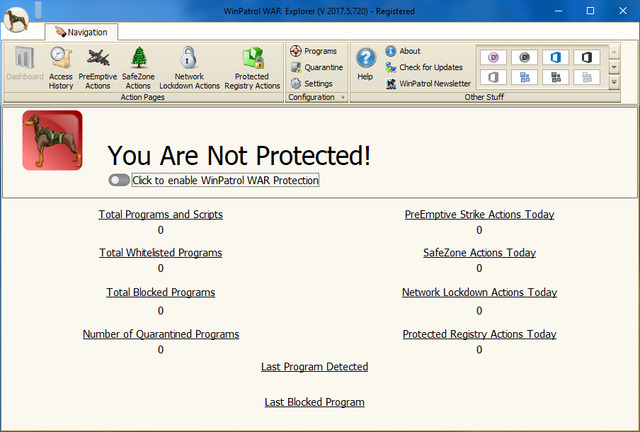Click count under Network Lockdown Actions Today
Image resolution: width=640 pixels, height=432 pixels.
(x=479, y=311)
